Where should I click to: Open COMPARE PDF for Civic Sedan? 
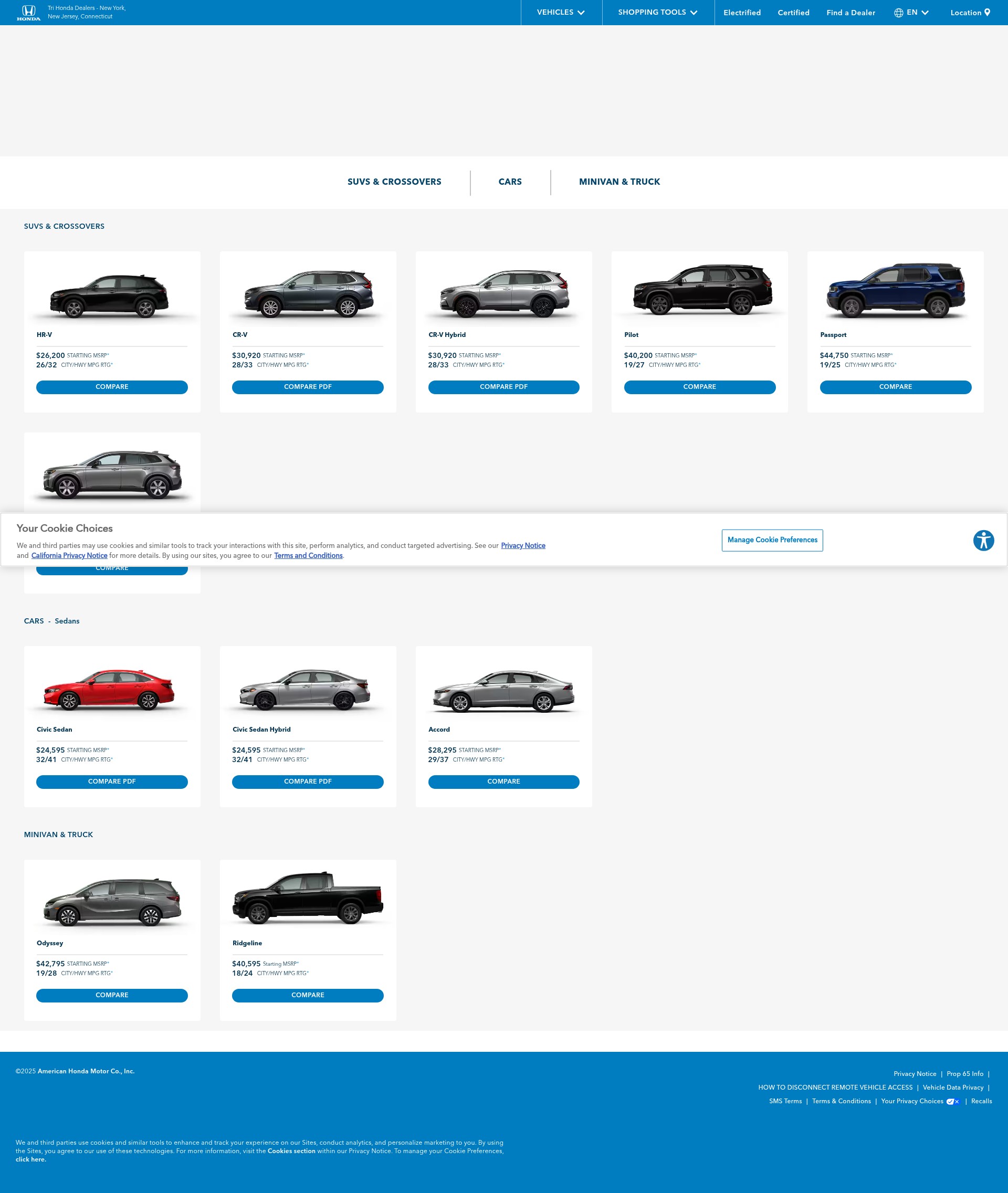(x=112, y=782)
